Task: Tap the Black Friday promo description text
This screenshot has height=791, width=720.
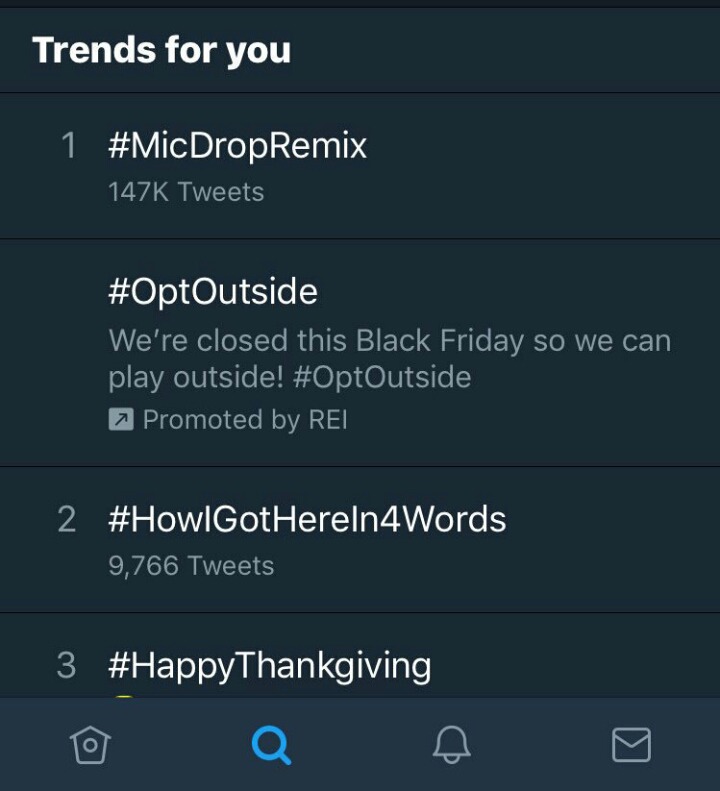Action: pyautogui.click(x=390, y=359)
